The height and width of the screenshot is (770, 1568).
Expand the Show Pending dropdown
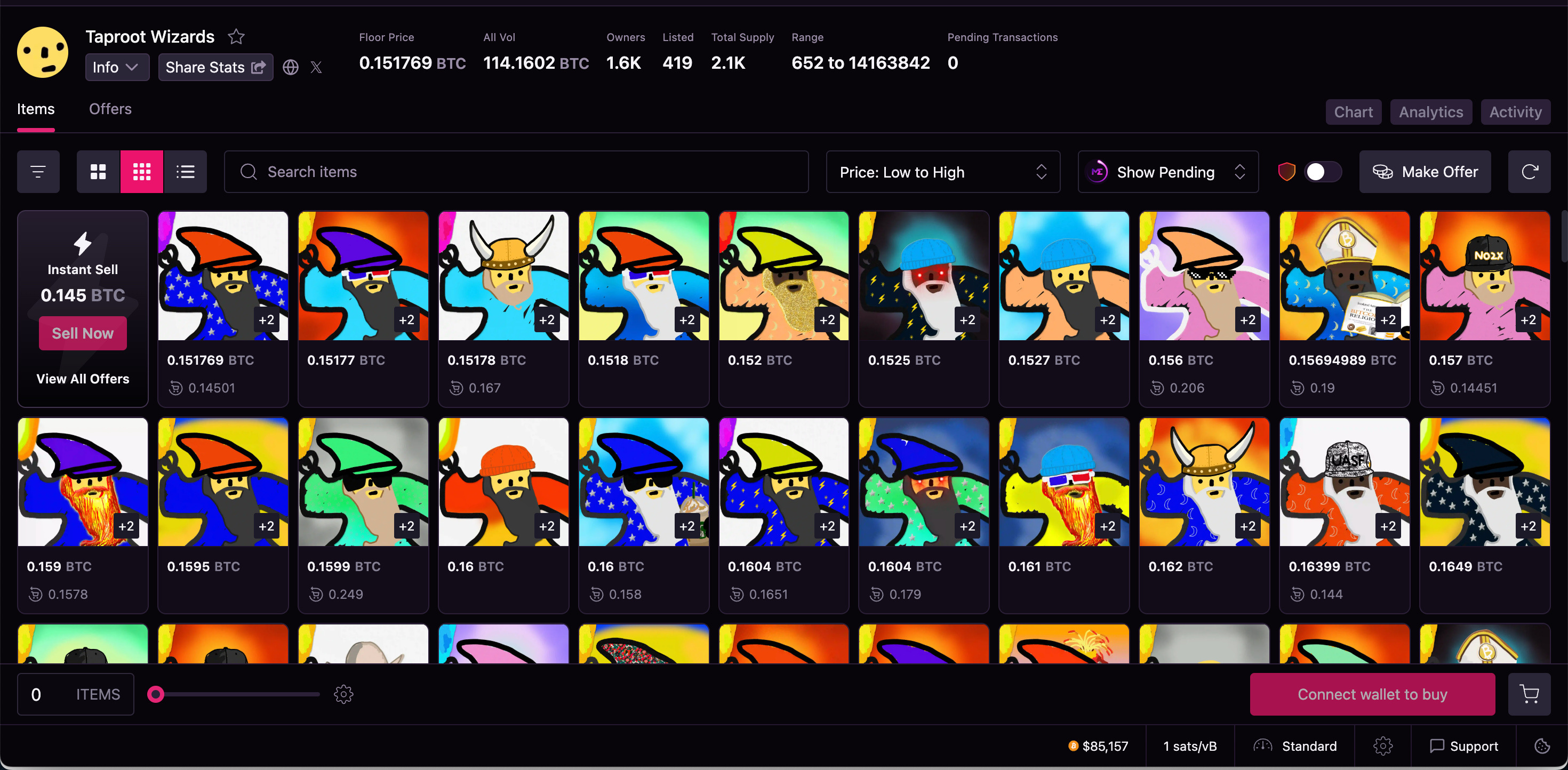1167,172
